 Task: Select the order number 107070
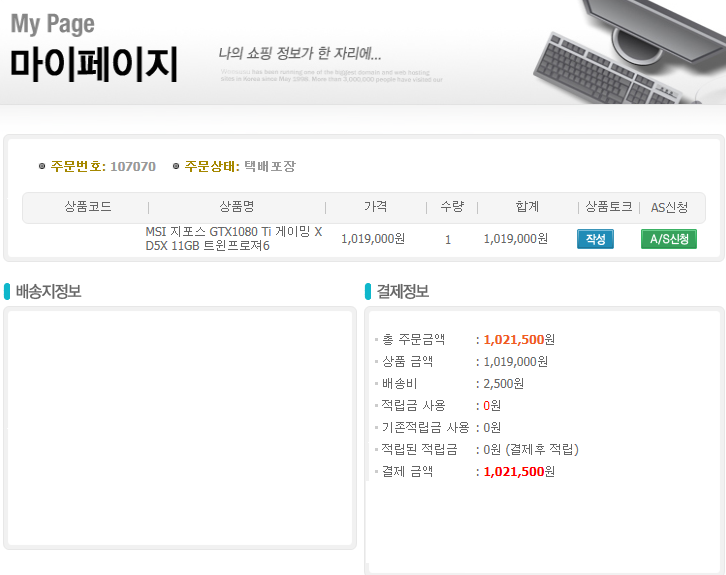point(132,166)
